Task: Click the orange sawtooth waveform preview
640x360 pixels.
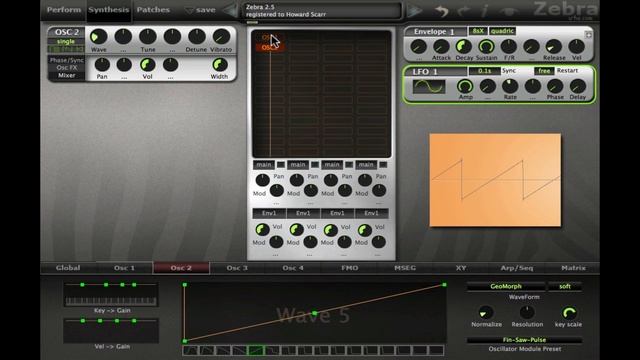Action: pyautogui.click(x=495, y=180)
